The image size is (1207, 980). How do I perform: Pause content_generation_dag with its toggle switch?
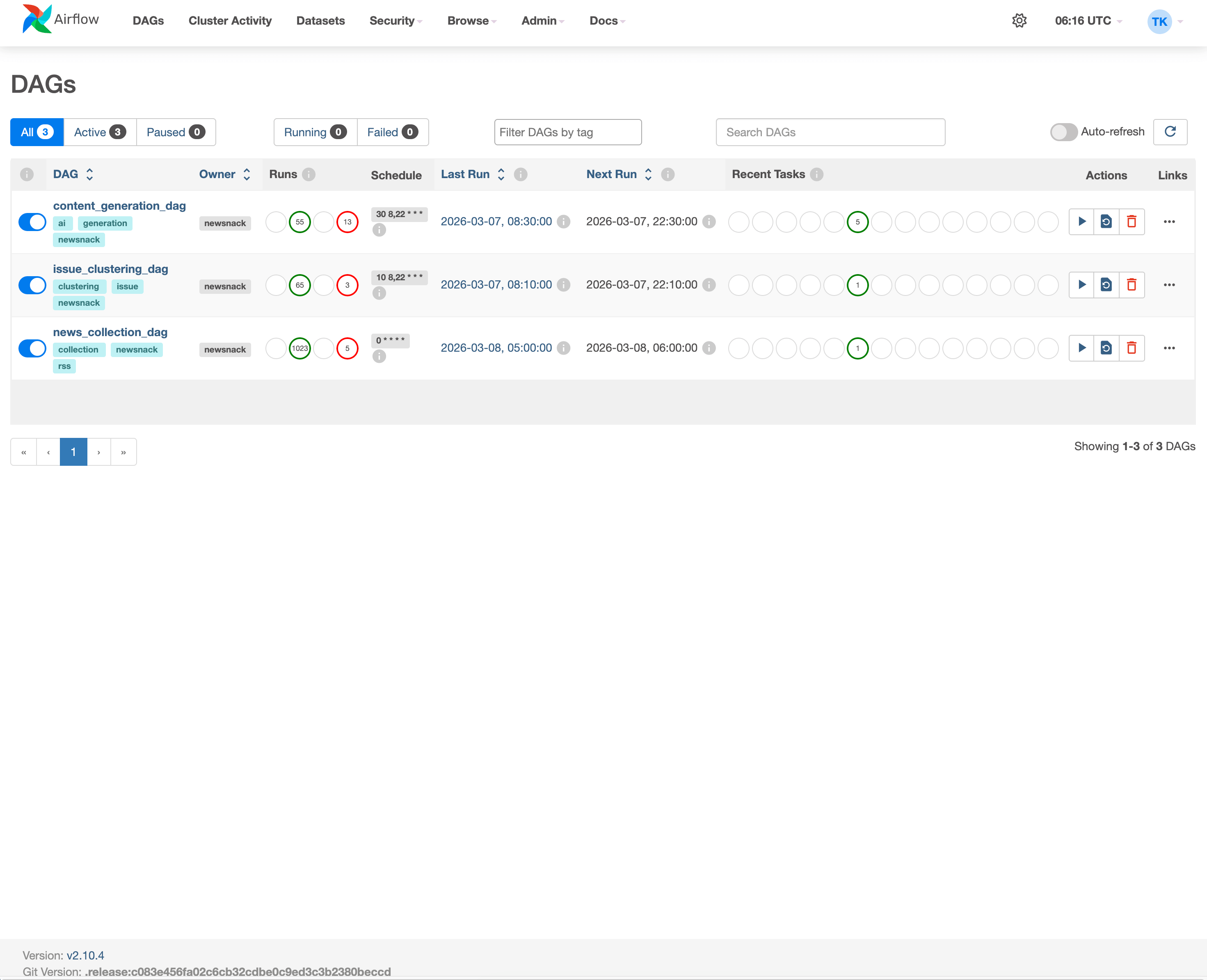tap(32, 222)
